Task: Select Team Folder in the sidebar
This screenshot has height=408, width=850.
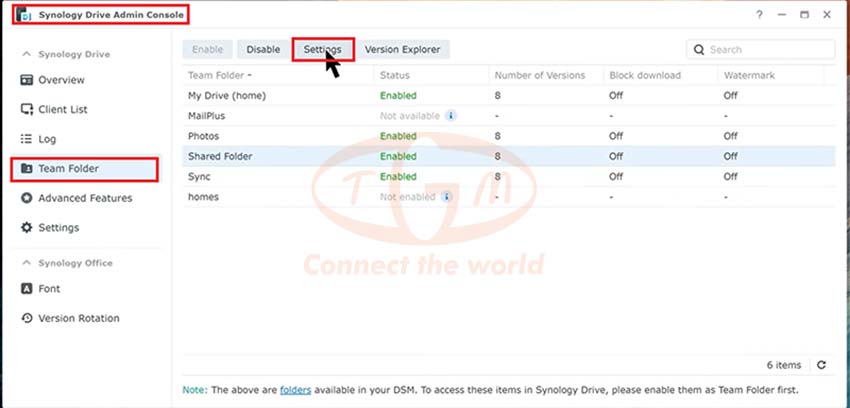Action: tap(84, 169)
